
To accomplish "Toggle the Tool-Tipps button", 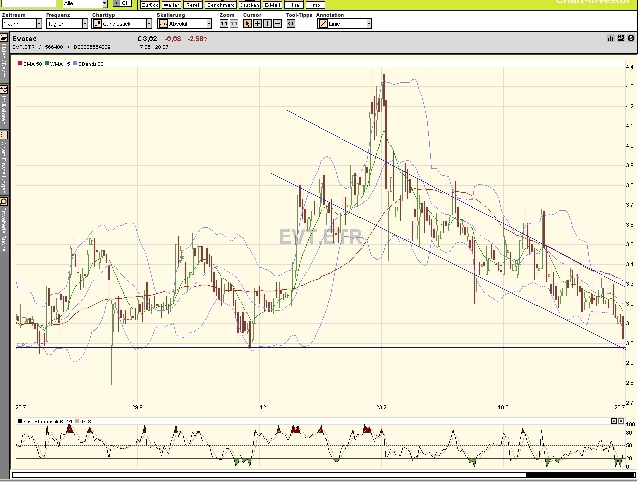I will [x=291, y=24].
